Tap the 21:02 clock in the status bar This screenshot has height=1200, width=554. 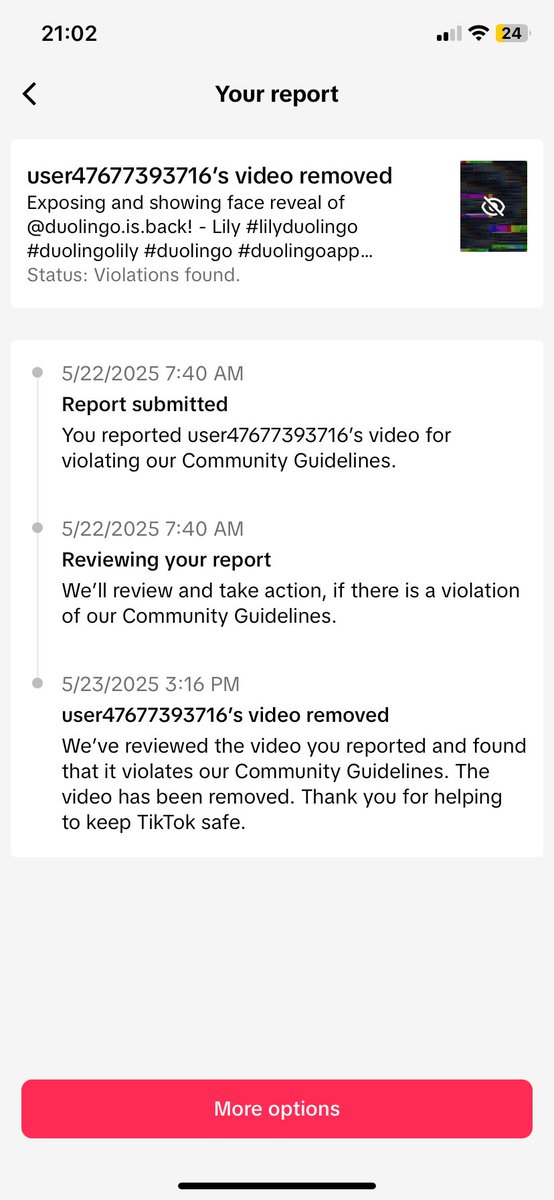(x=69, y=33)
